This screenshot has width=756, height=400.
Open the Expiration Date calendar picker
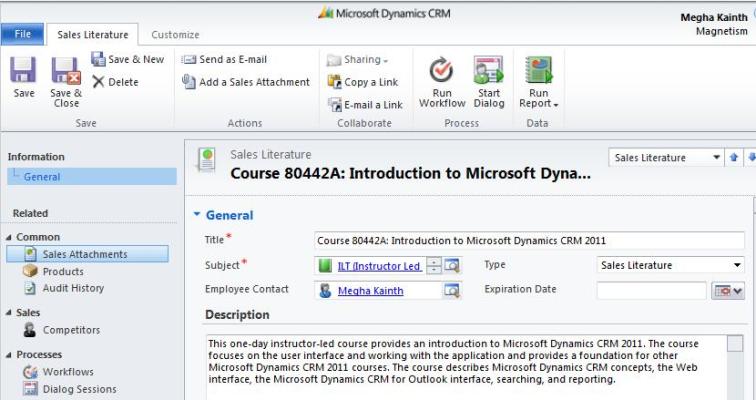tap(728, 291)
